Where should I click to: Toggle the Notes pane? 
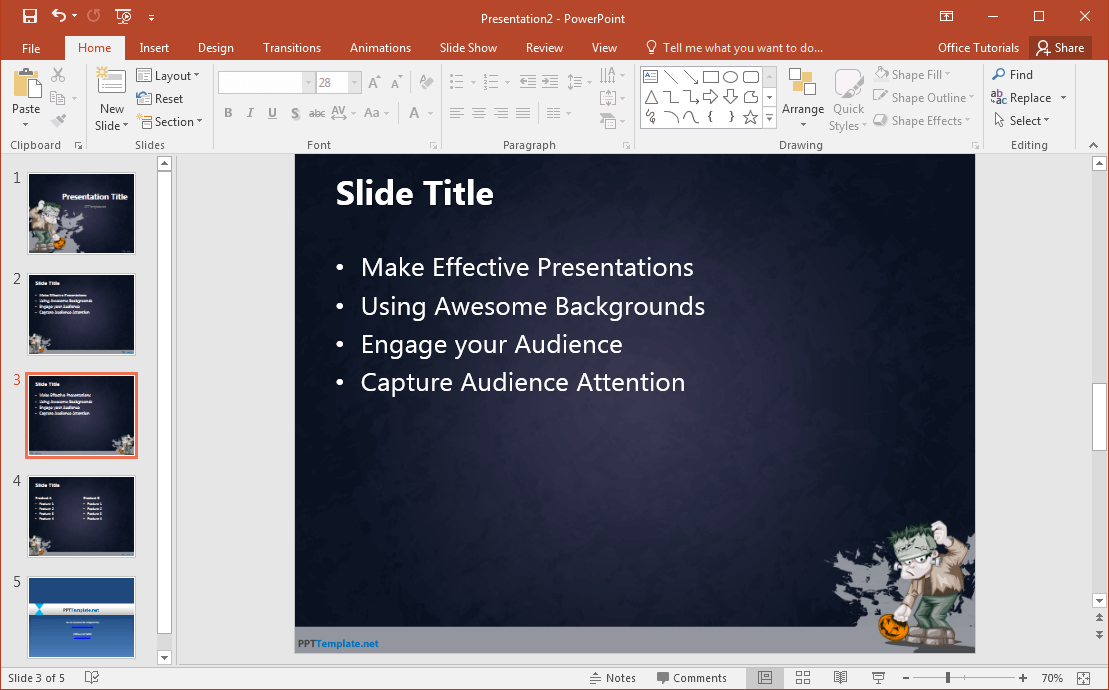click(611, 678)
